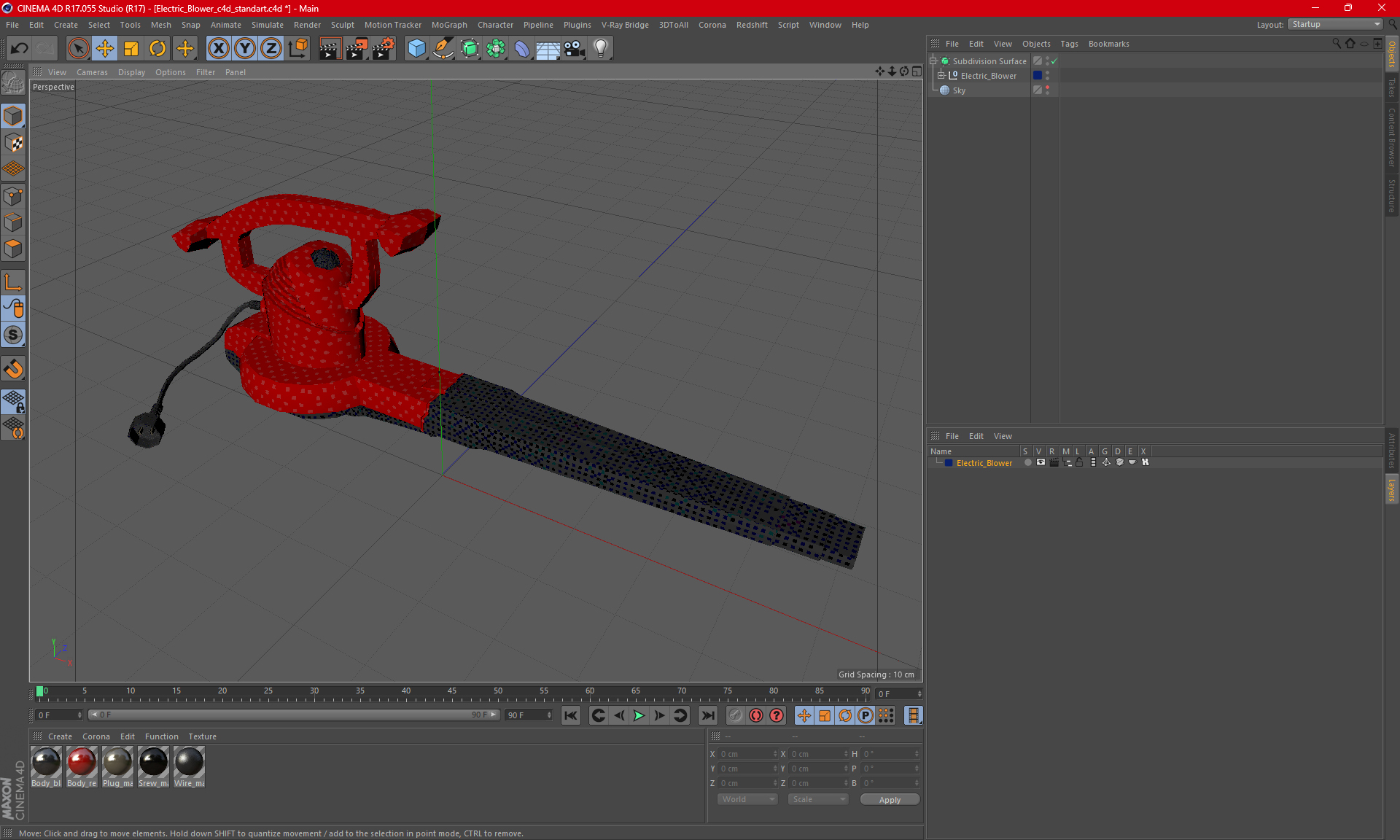1400x840 pixels.
Task: Collapse the Subdivision Surface tree item
Action: [x=933, y=61]
